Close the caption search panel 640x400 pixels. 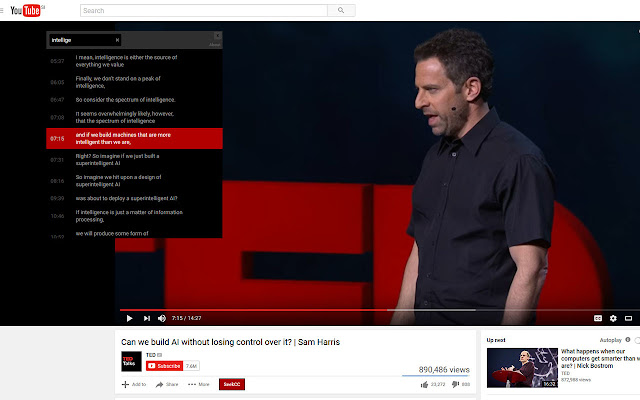click(x=218, y=36)
